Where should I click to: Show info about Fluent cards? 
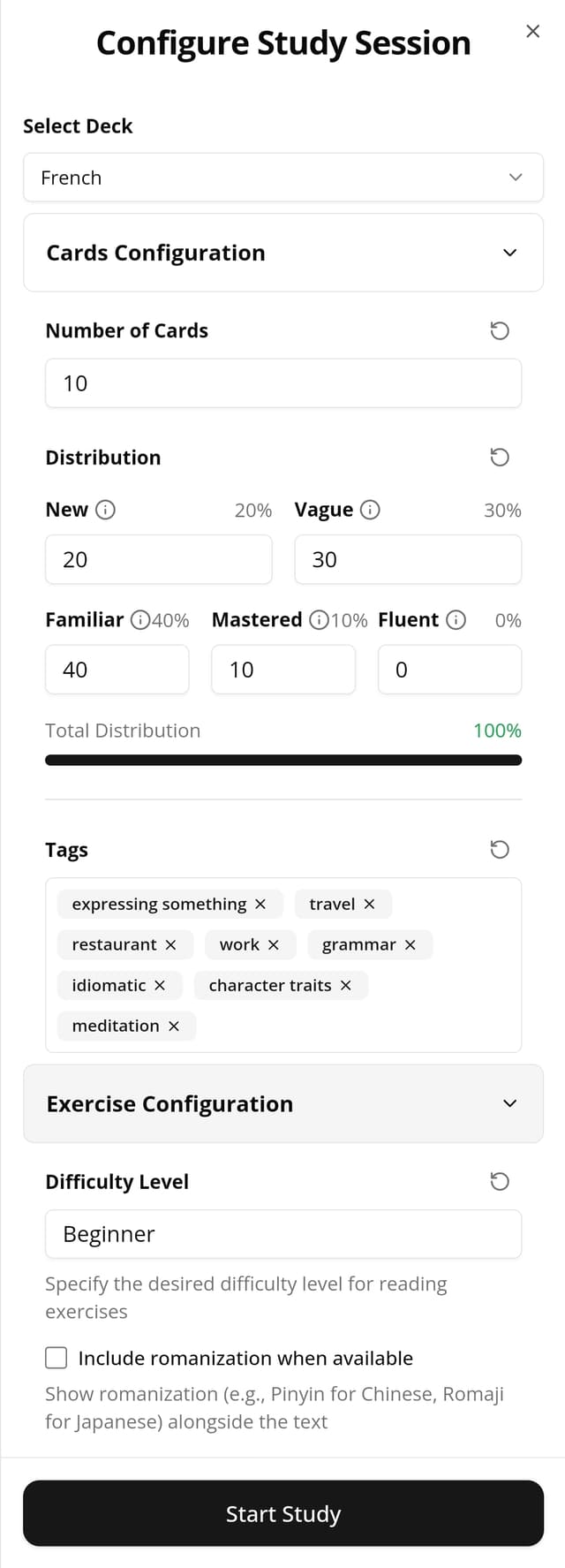pyautogui.click(x=456, y=620)
